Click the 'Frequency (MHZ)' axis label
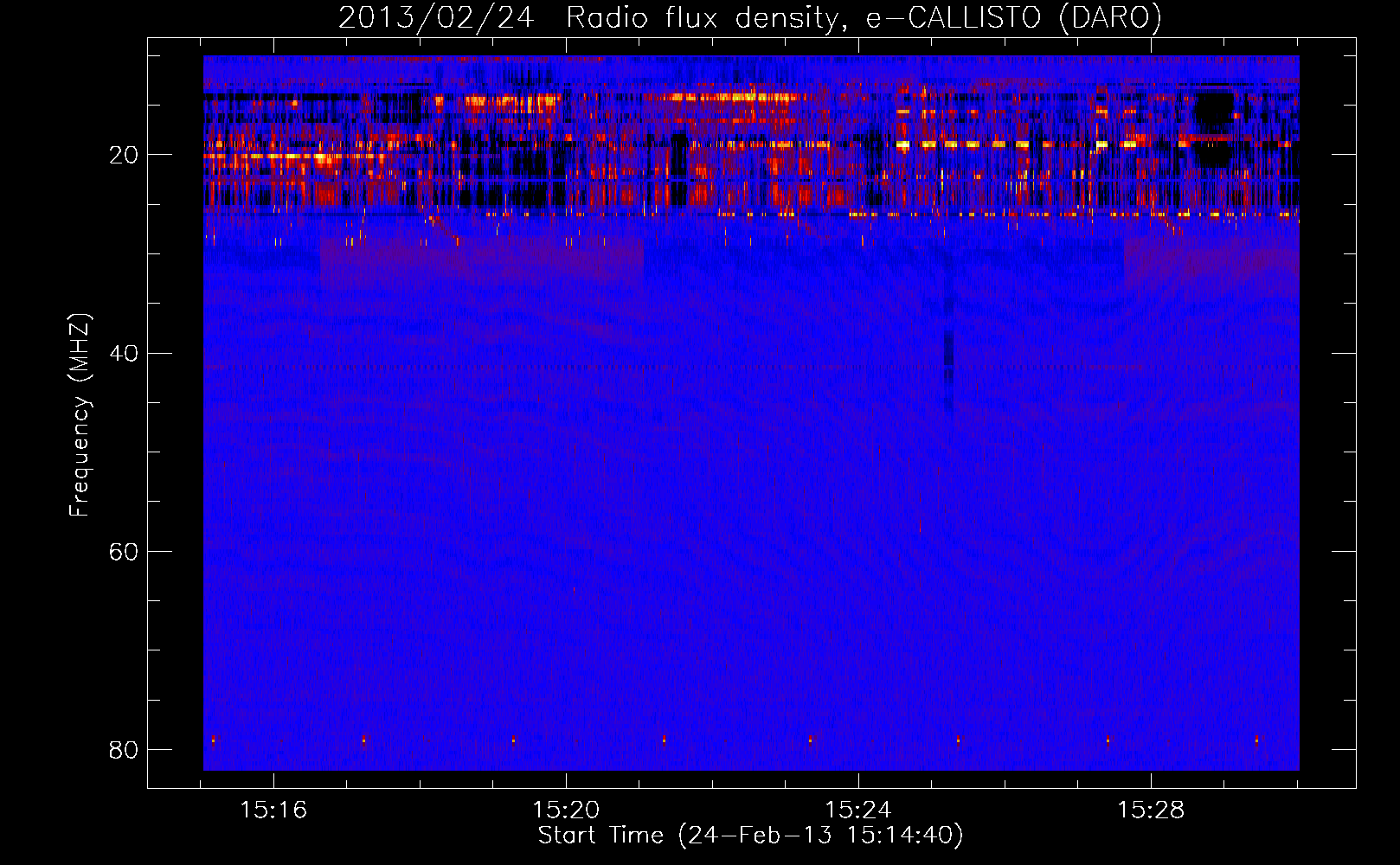The height and width of the screenshot is (865, 1400). (x=80, y=415)
